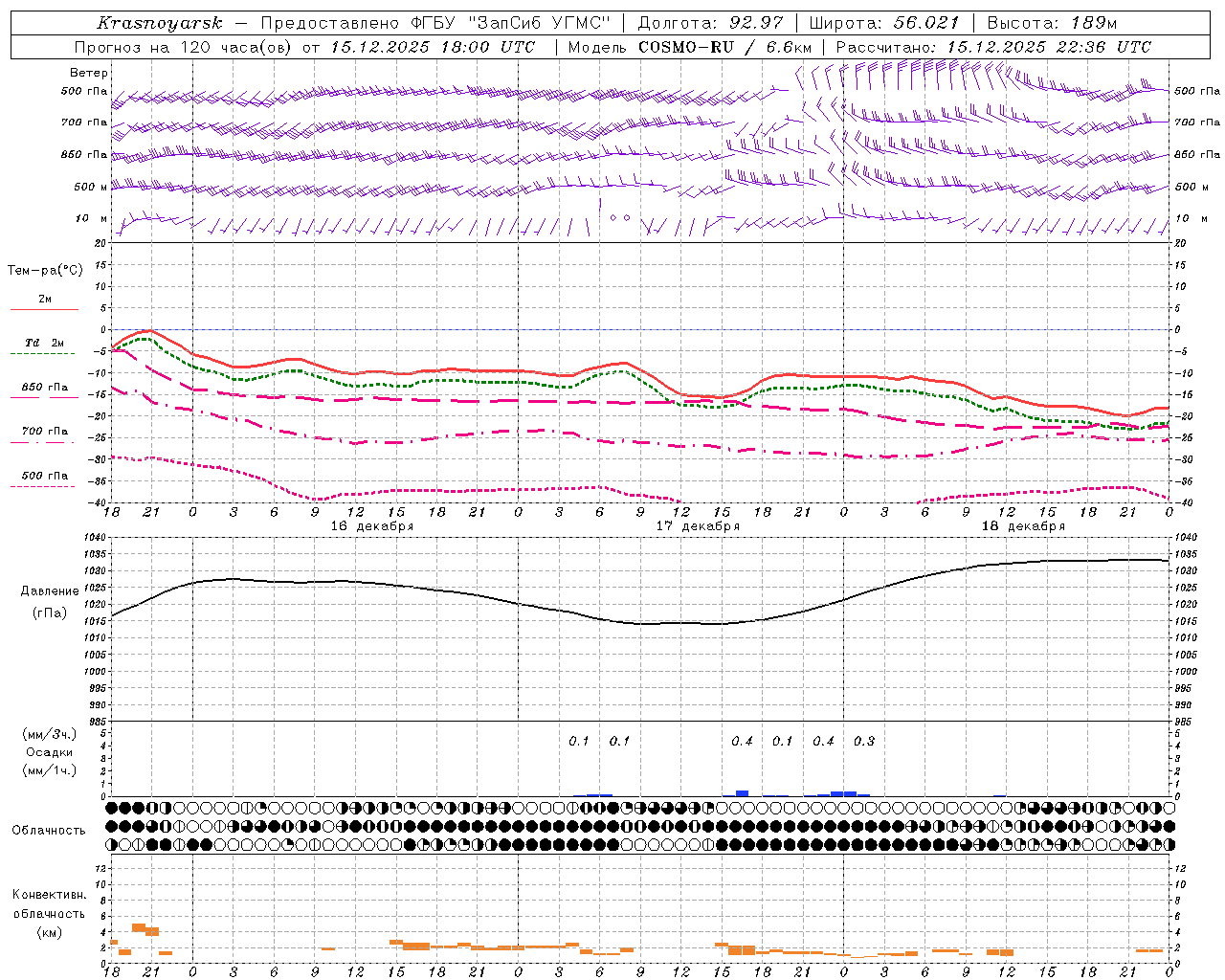Click the 18 декабря date label
Viewport: 1225px width, 980px height.
[1023, 526]
